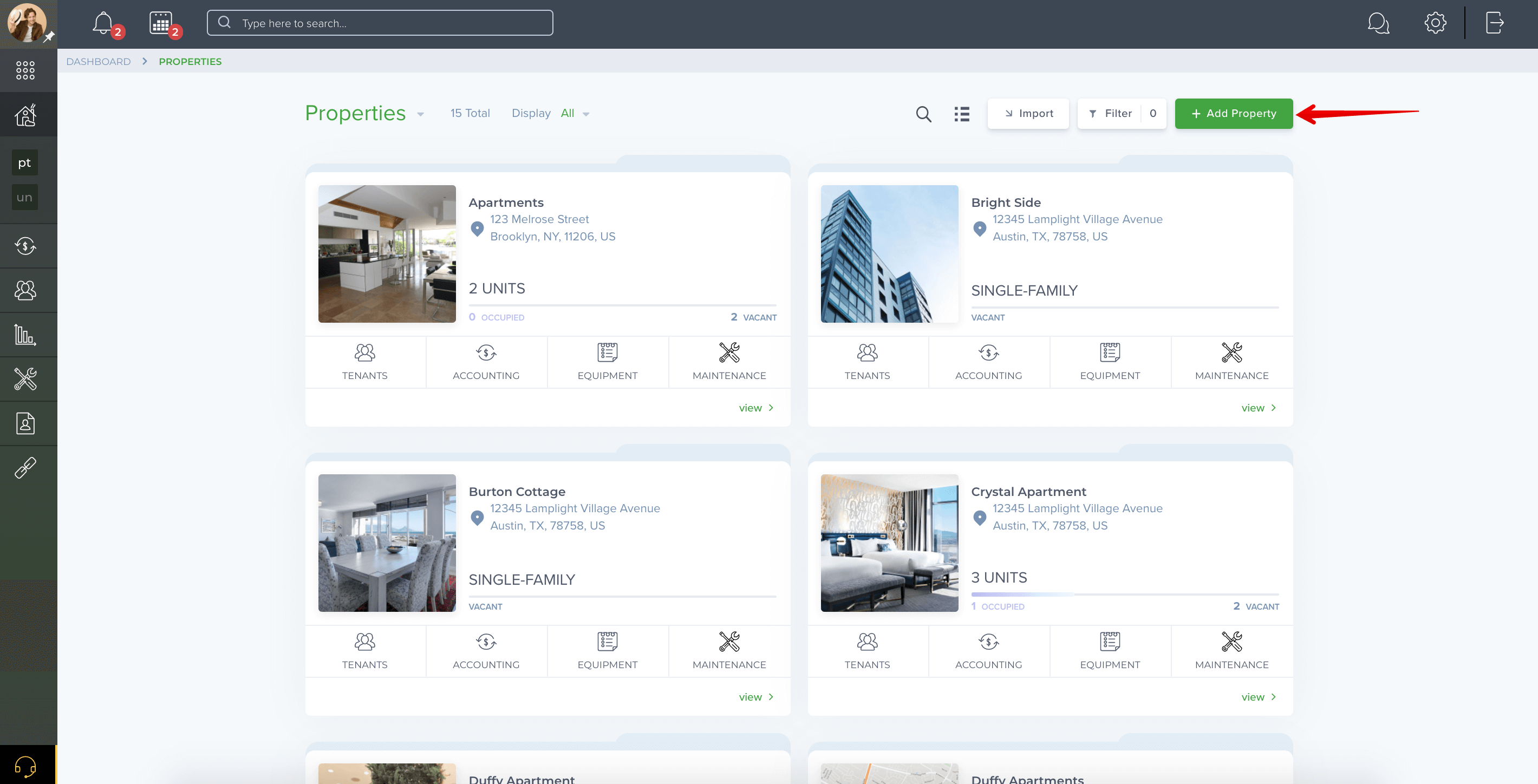1538x784 pixels.
Task: Open the settings gear
Action: click(x=1435, y=23)
